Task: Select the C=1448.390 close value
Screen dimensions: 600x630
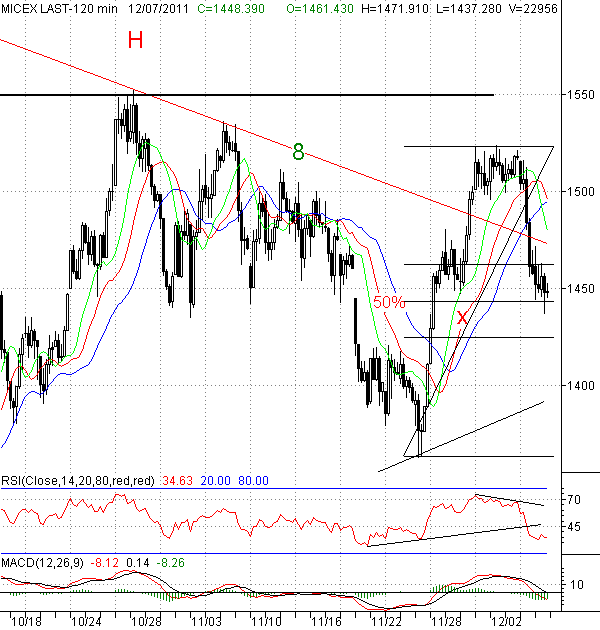Action: point(231,8)
